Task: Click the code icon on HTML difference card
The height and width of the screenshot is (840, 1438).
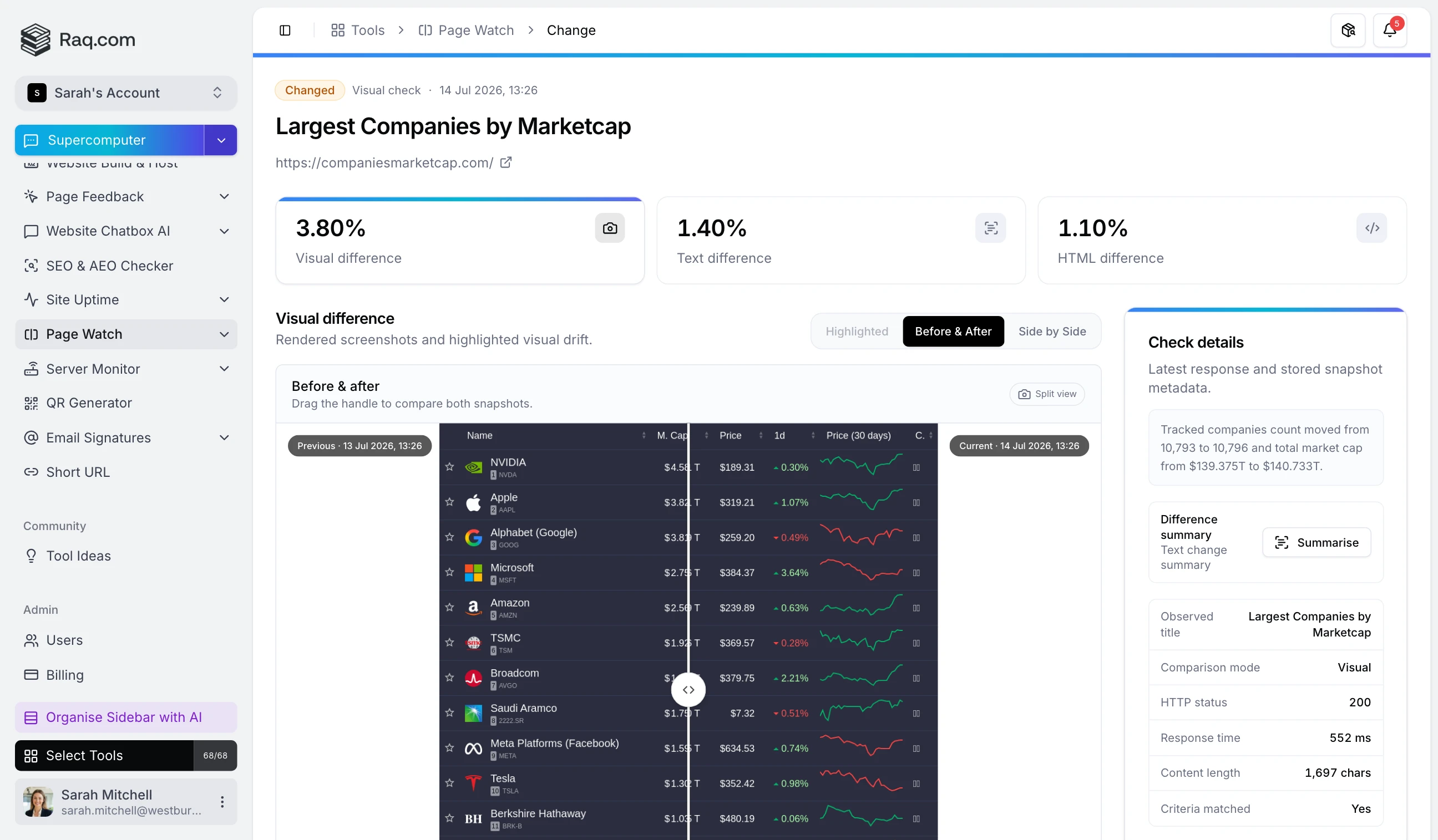Action: click(1372, 228)
